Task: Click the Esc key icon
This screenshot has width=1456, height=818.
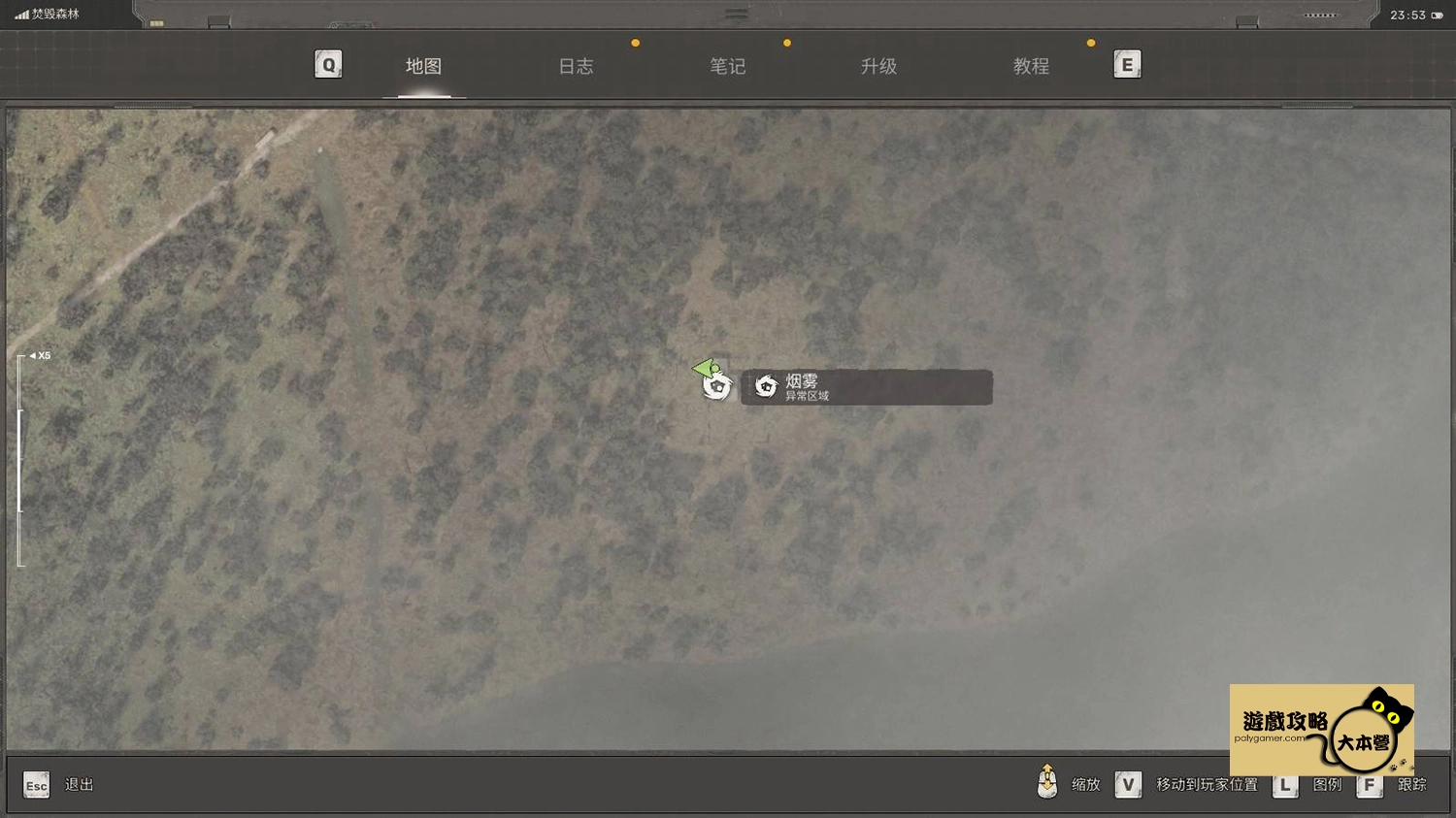Action: 36,785
